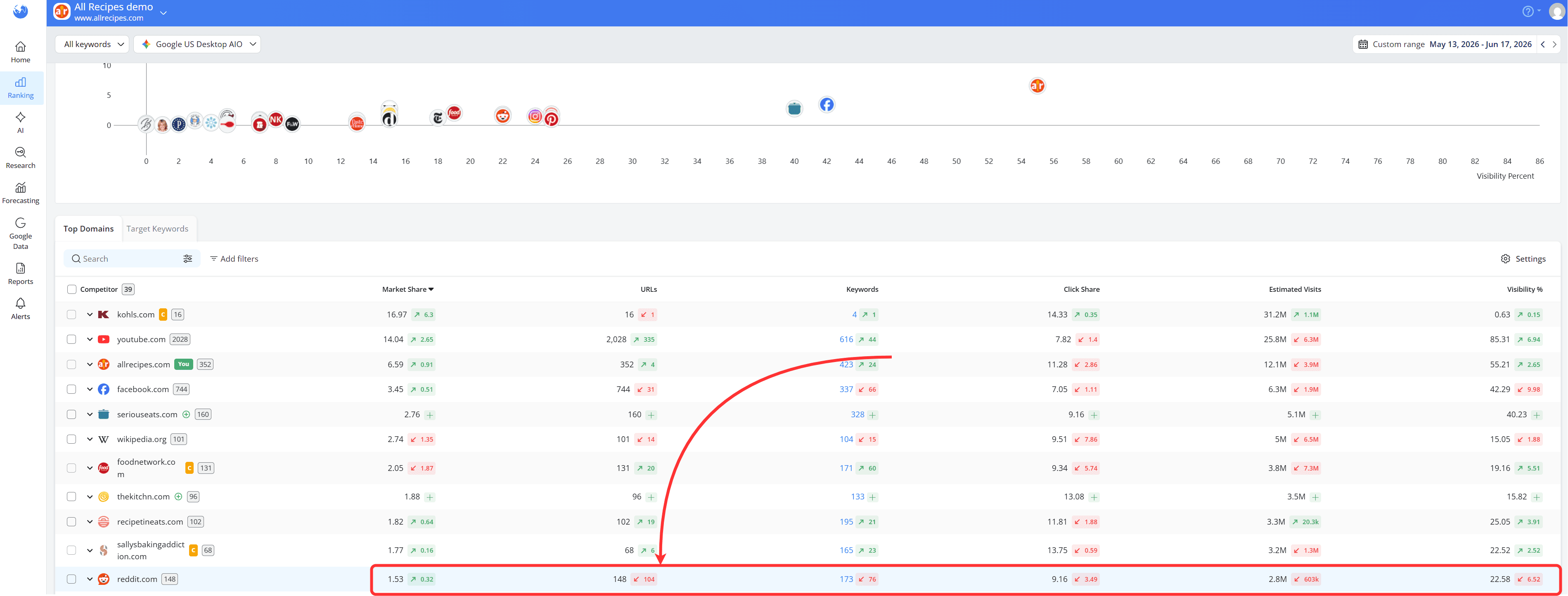Open the Alerts section in sidebar

point(20,309)
